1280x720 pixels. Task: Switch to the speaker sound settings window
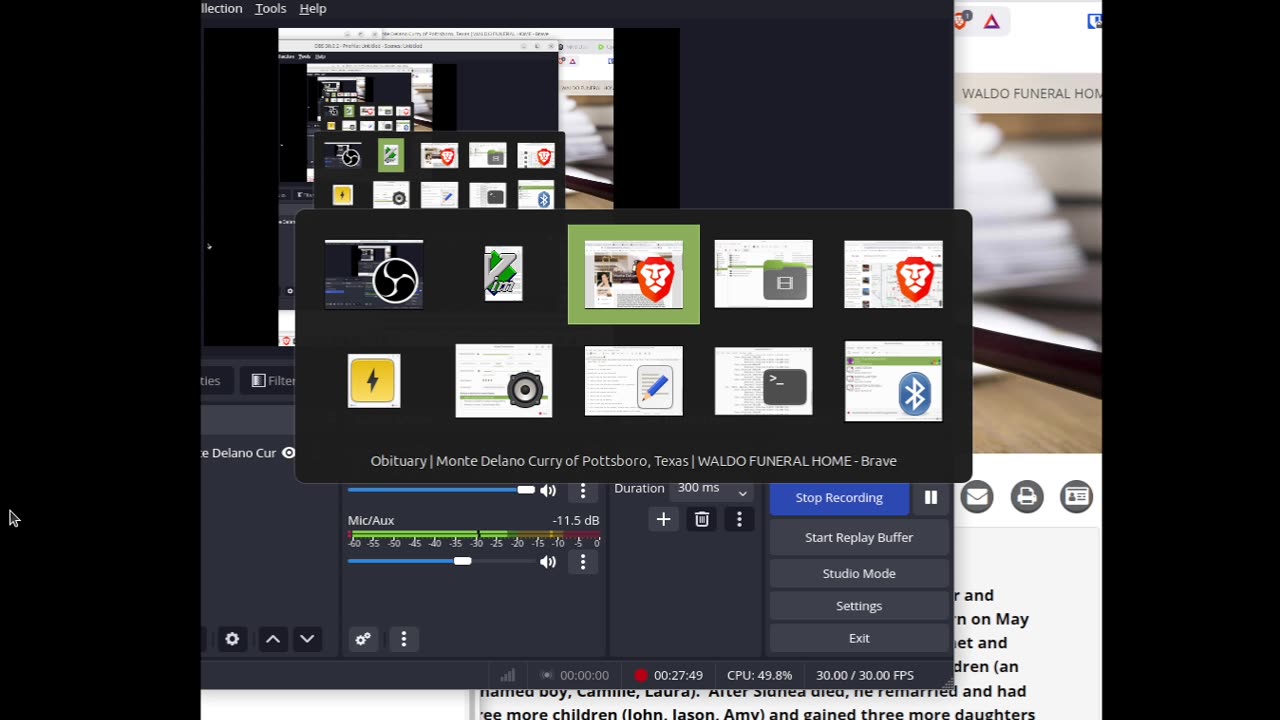pyautogui.click(x=504, y=381)
